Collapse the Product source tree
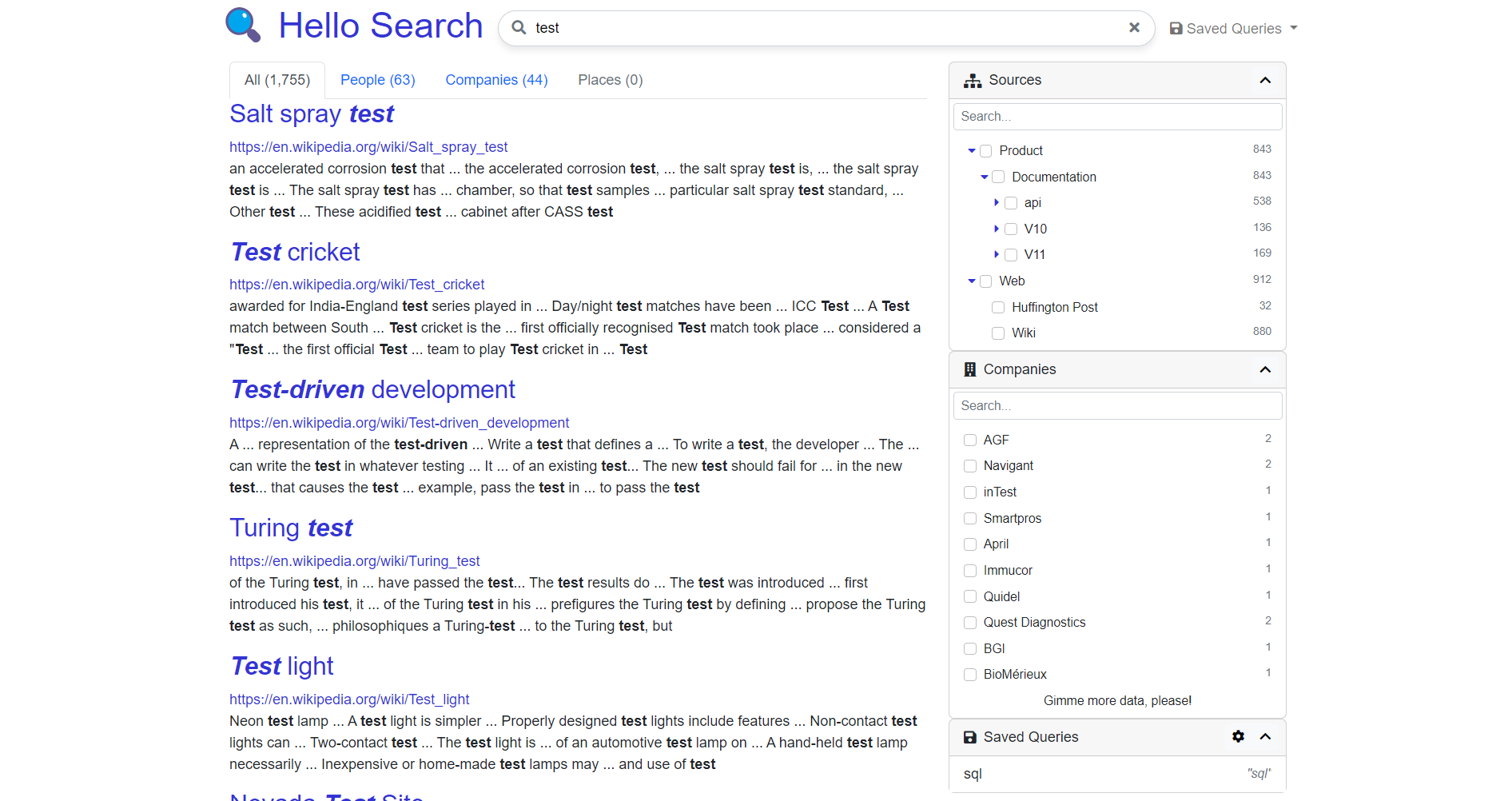The image size is (1512, 801). (x=971, y=149)
